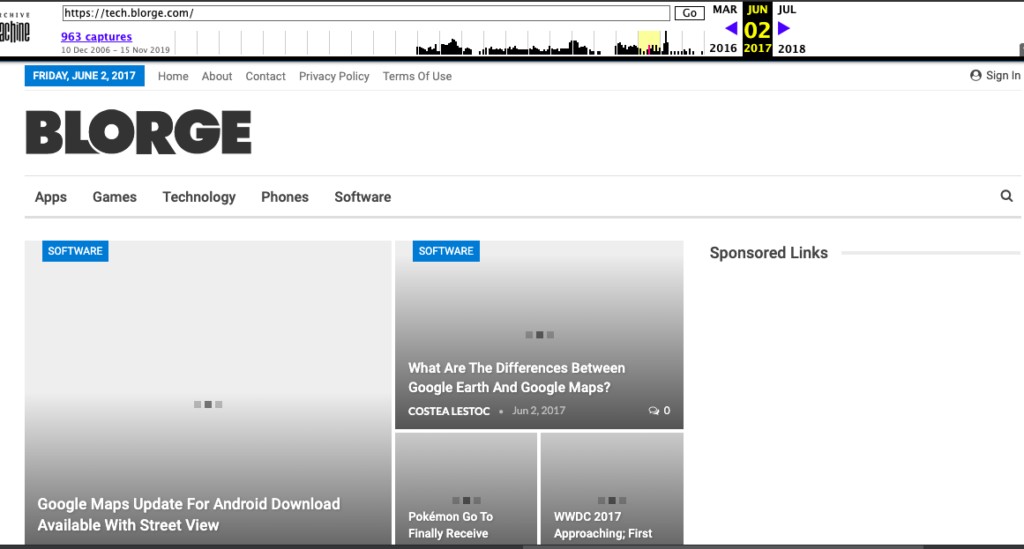This screenshot has height=549, width=1024.
Task: Open the Contact page link
Action: coord(265,76)
